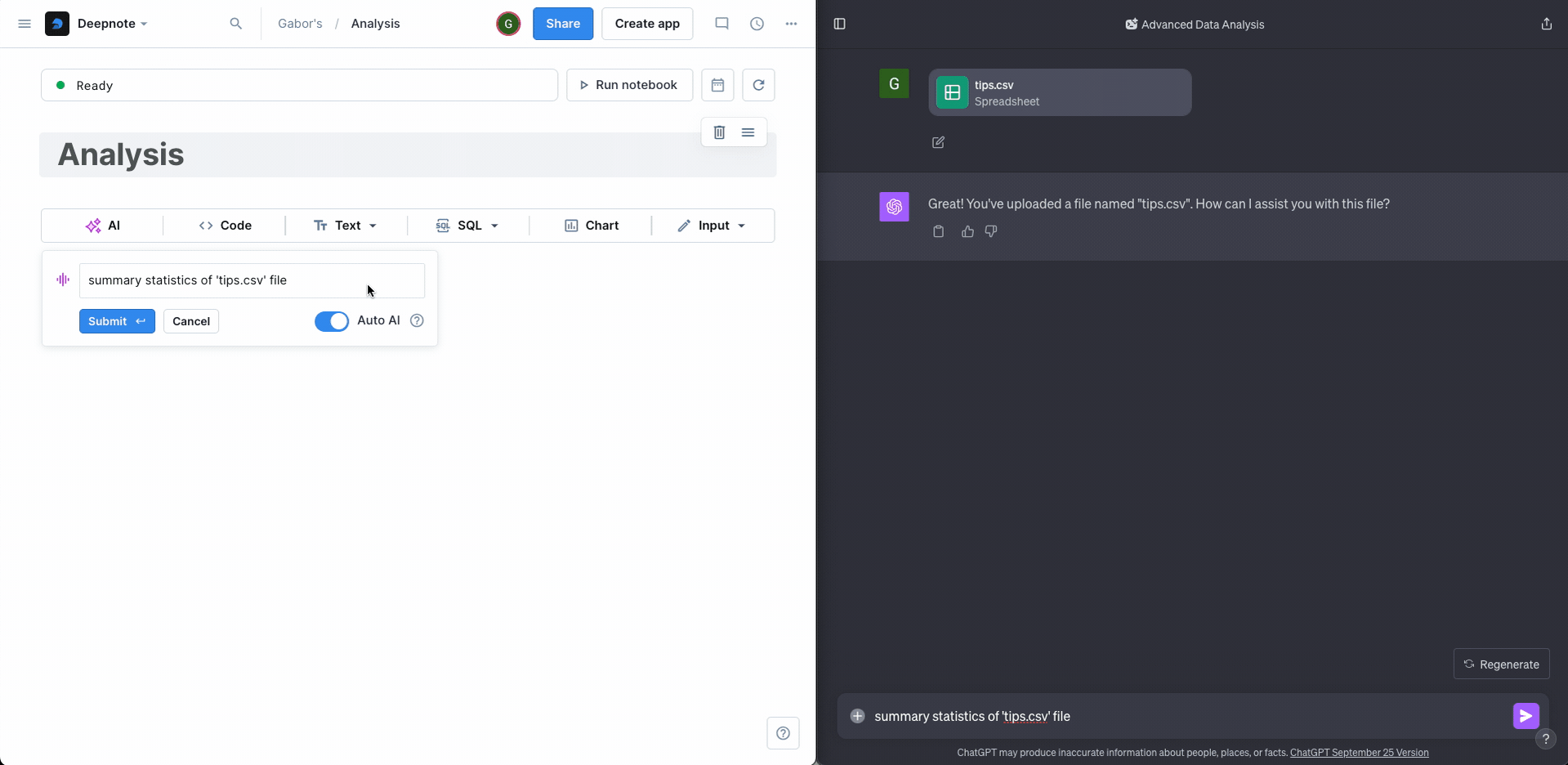Click the Ready machine status bar

click(299, 85)
